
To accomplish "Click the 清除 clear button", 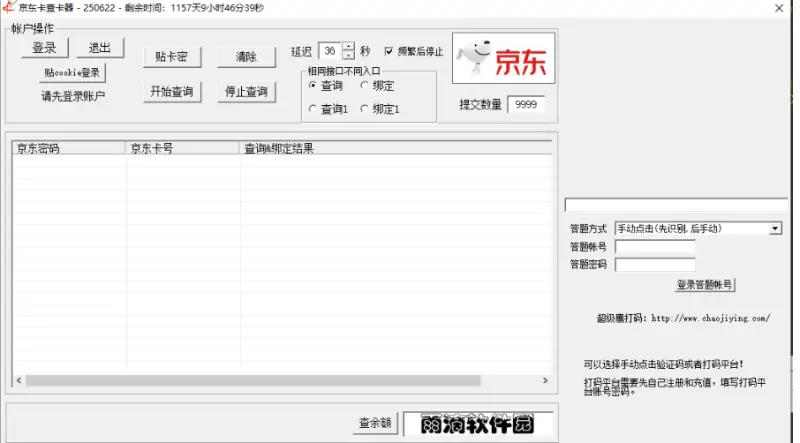I will (246, 57).
